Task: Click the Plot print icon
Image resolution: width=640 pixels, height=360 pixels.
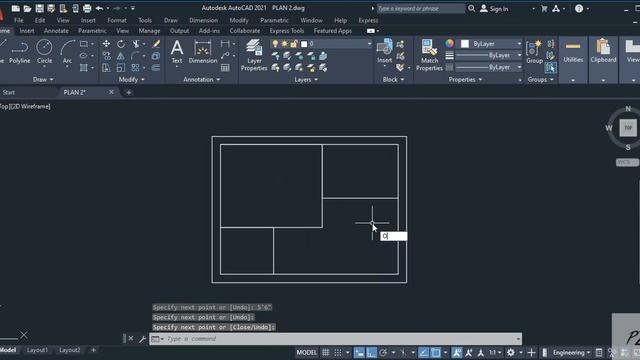Action: tap(87, 8)
